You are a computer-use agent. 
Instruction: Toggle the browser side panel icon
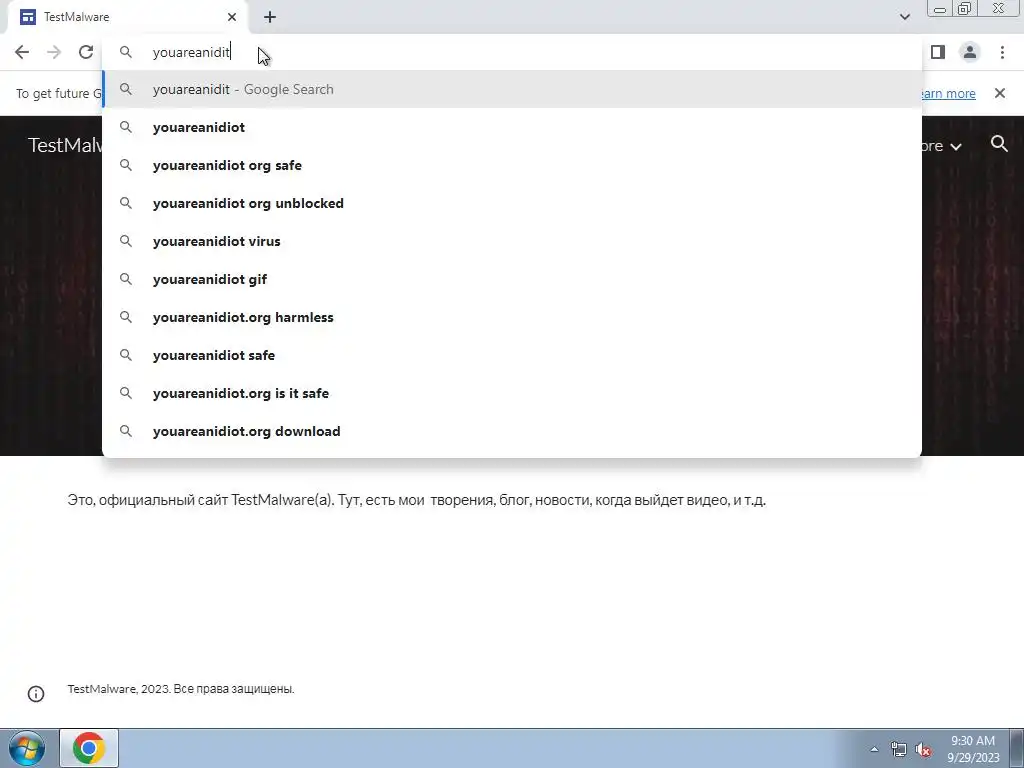coord(938,52)
